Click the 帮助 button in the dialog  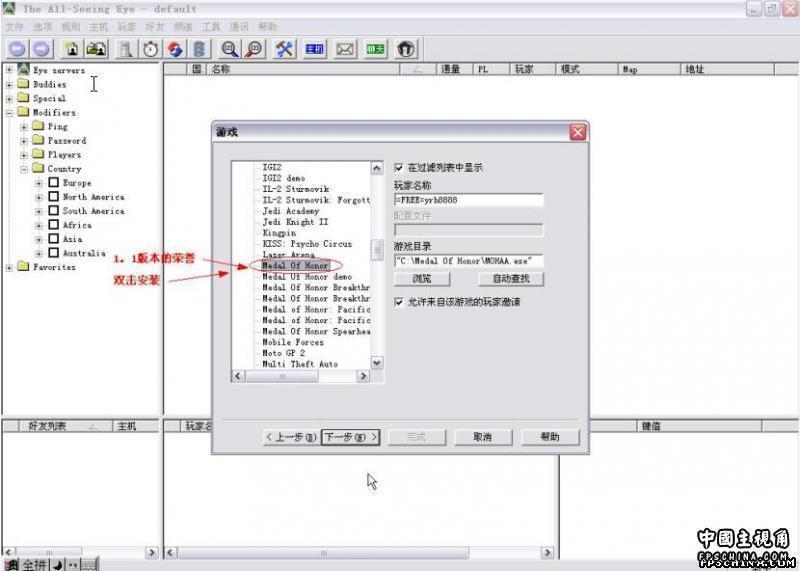tap(550, 437)
